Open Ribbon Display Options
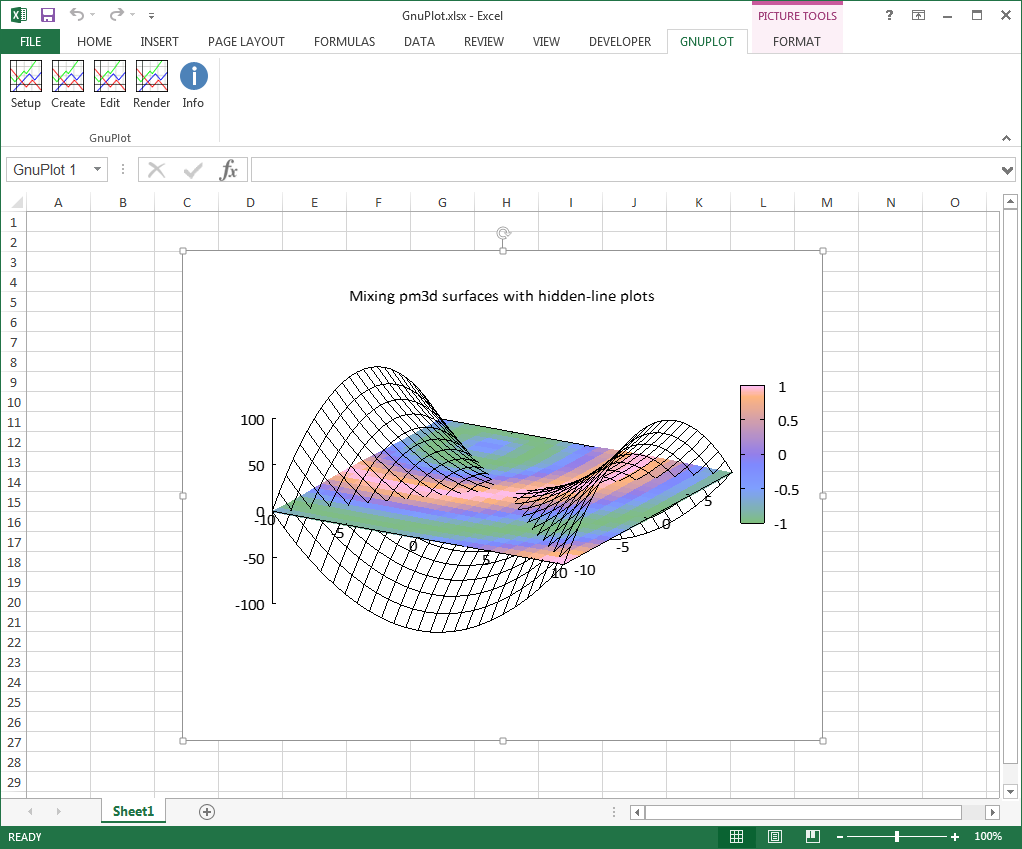Viewport: 1022px width, 849px height. tap(918, 15)
